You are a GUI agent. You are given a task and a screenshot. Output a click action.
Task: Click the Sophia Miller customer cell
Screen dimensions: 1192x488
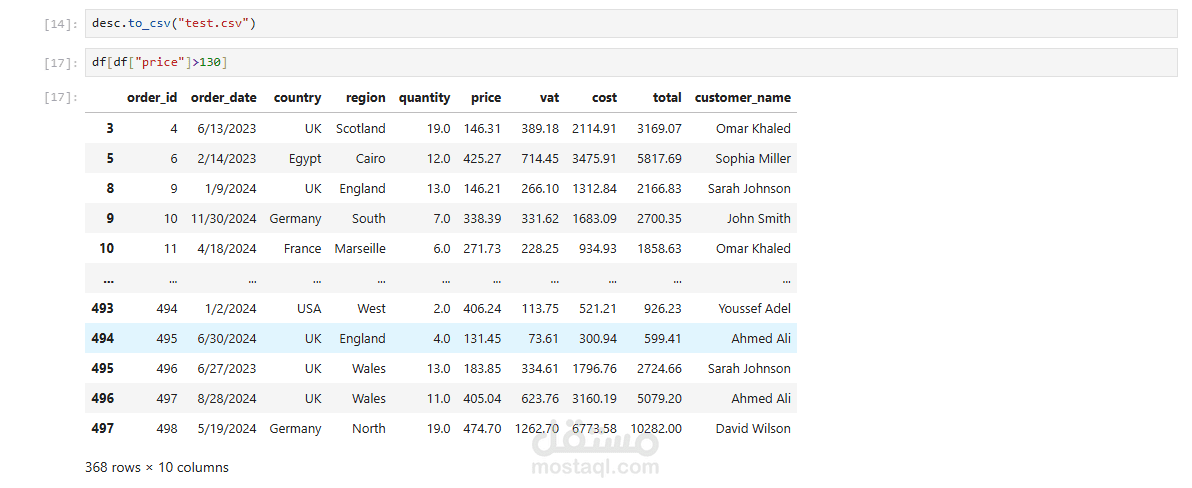pos(753,159)
